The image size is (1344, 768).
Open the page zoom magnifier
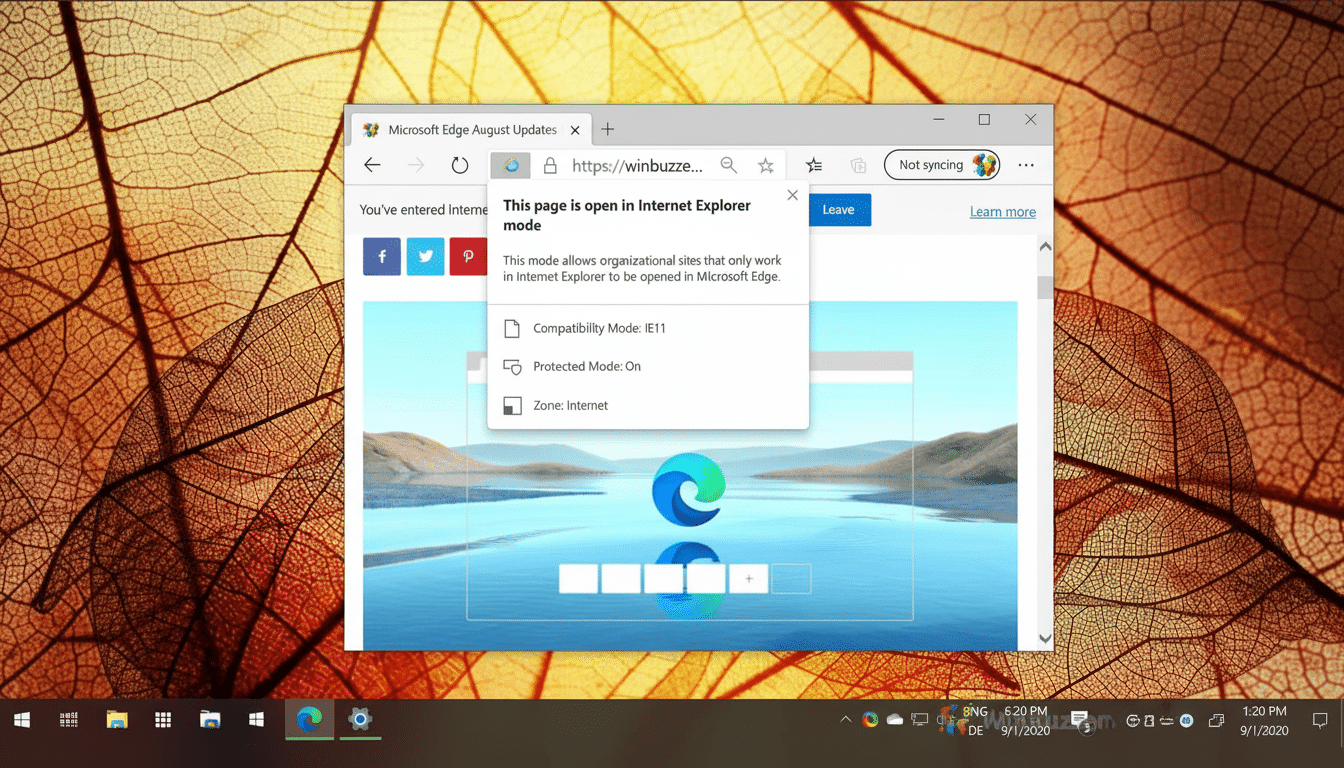click(x=728, y=165)
